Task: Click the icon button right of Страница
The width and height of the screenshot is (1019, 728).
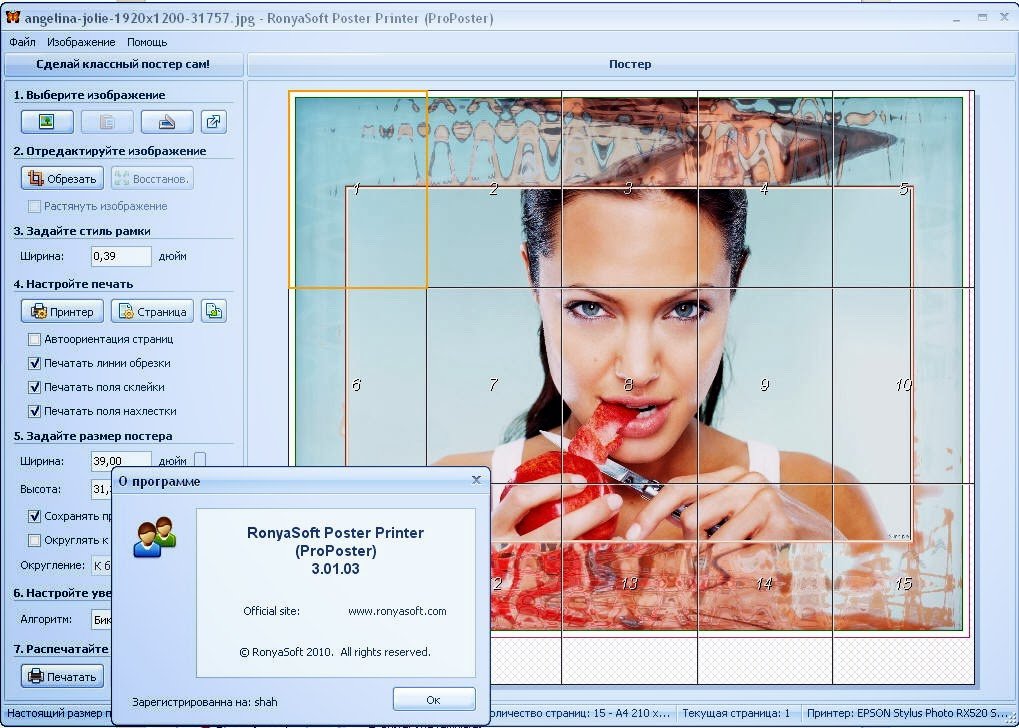Action: point(214,311)
